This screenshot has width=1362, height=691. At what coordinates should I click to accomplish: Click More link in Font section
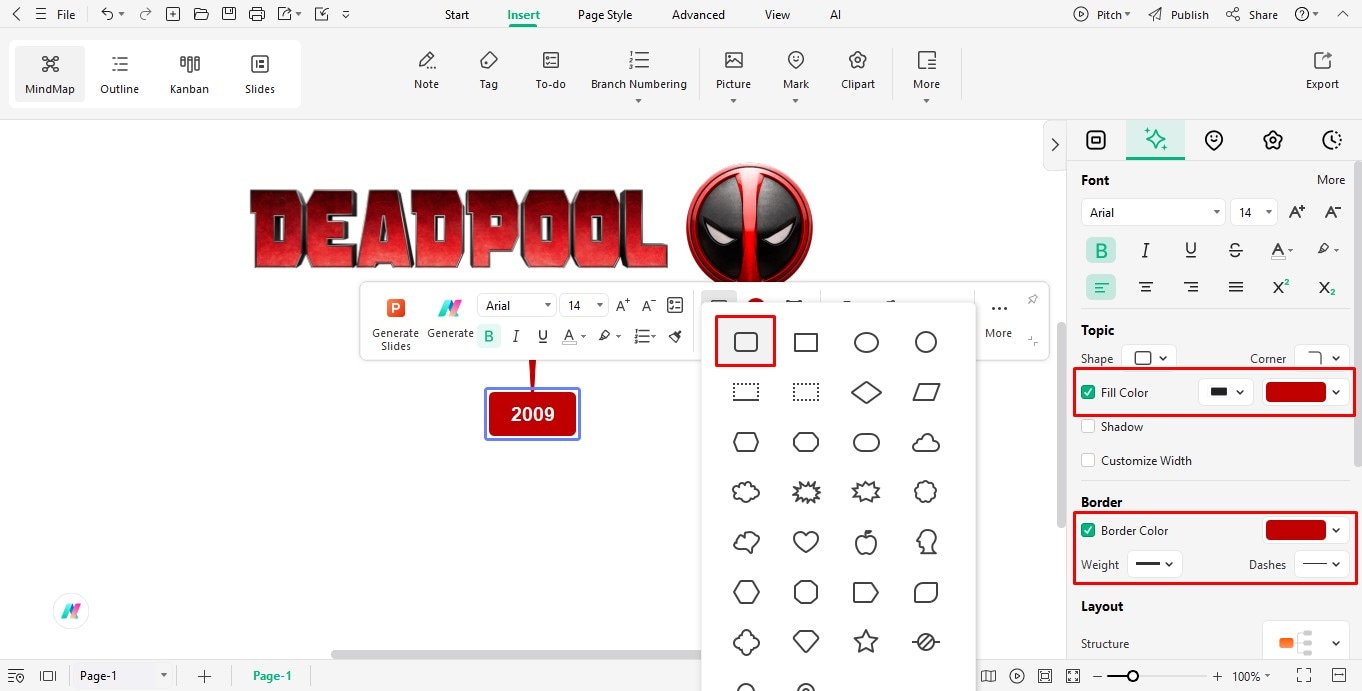point(1331,180)
